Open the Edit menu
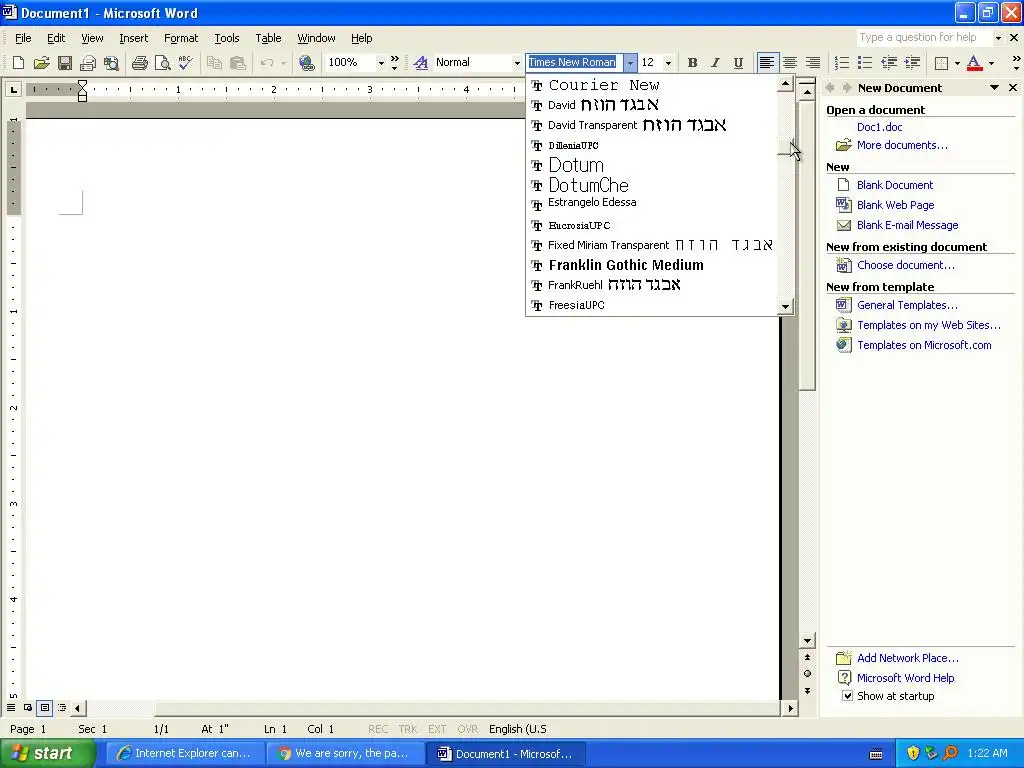This screenshot has height=768, width=1024. pos(56,38)
